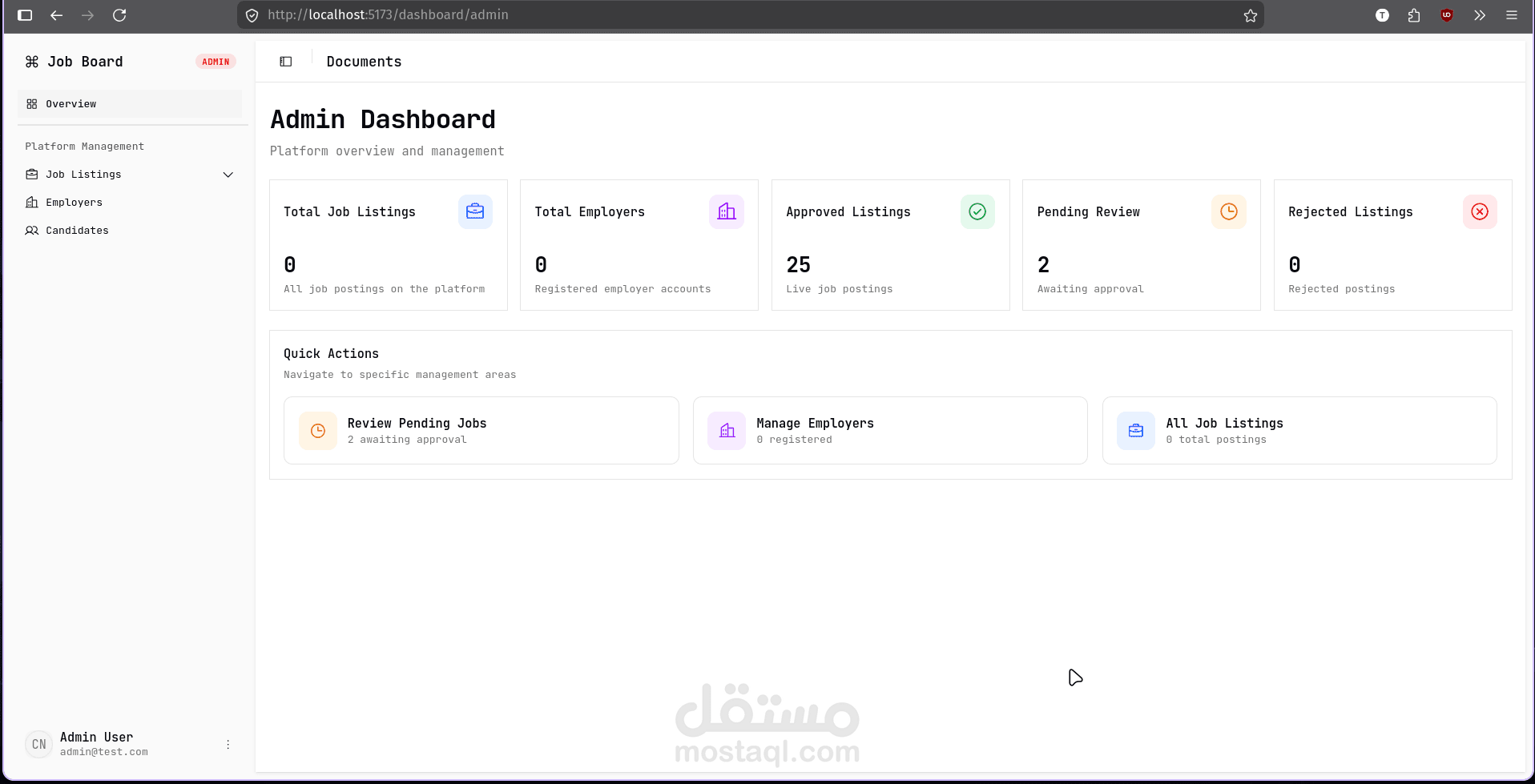Screen dimensions: 1535x784
Task: Click the orange clock Pending Review icon
Action: tap(1229, 211)
